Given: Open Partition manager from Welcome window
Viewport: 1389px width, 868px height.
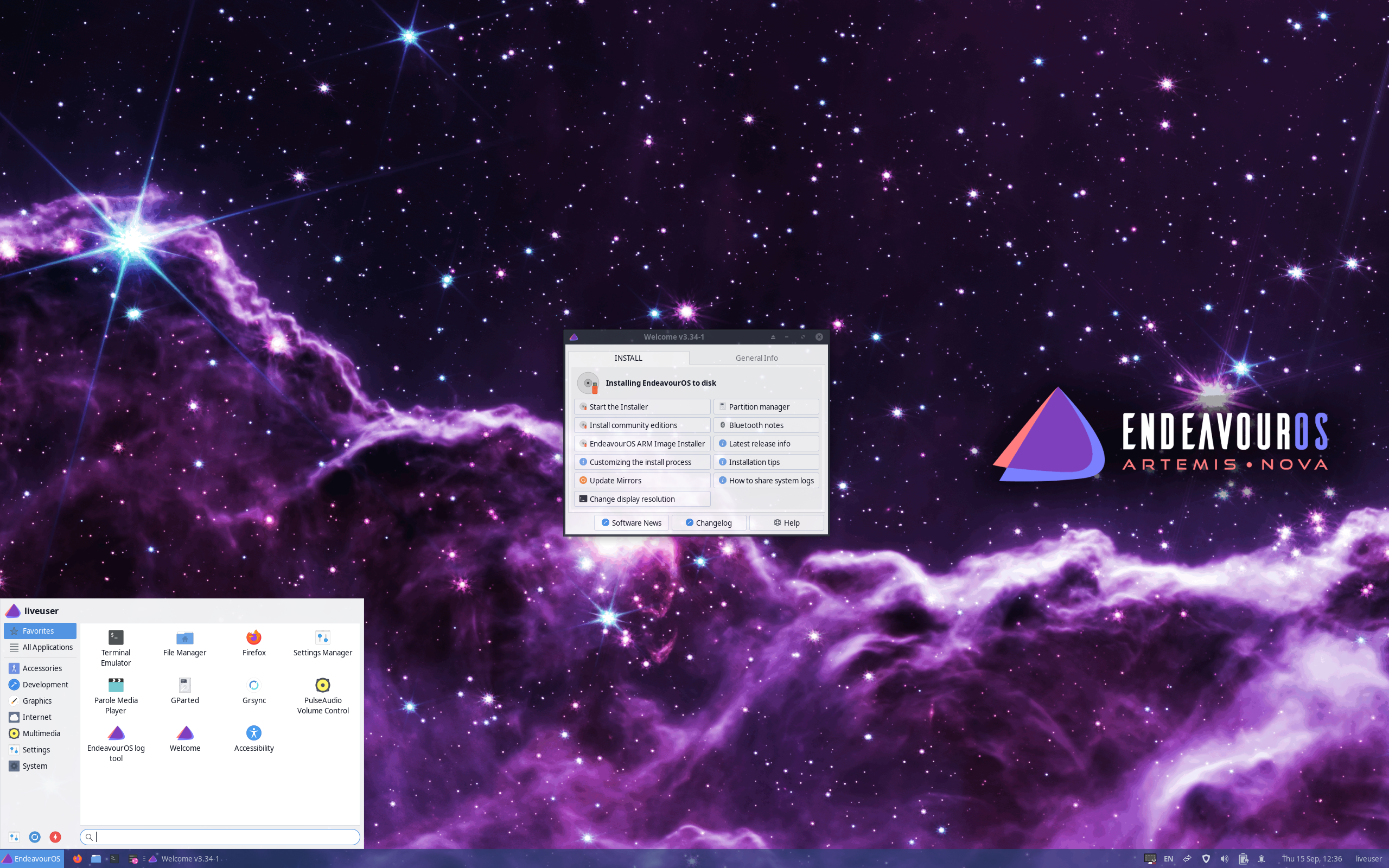Looking at the screenshot, I should [x=766, y=406].
